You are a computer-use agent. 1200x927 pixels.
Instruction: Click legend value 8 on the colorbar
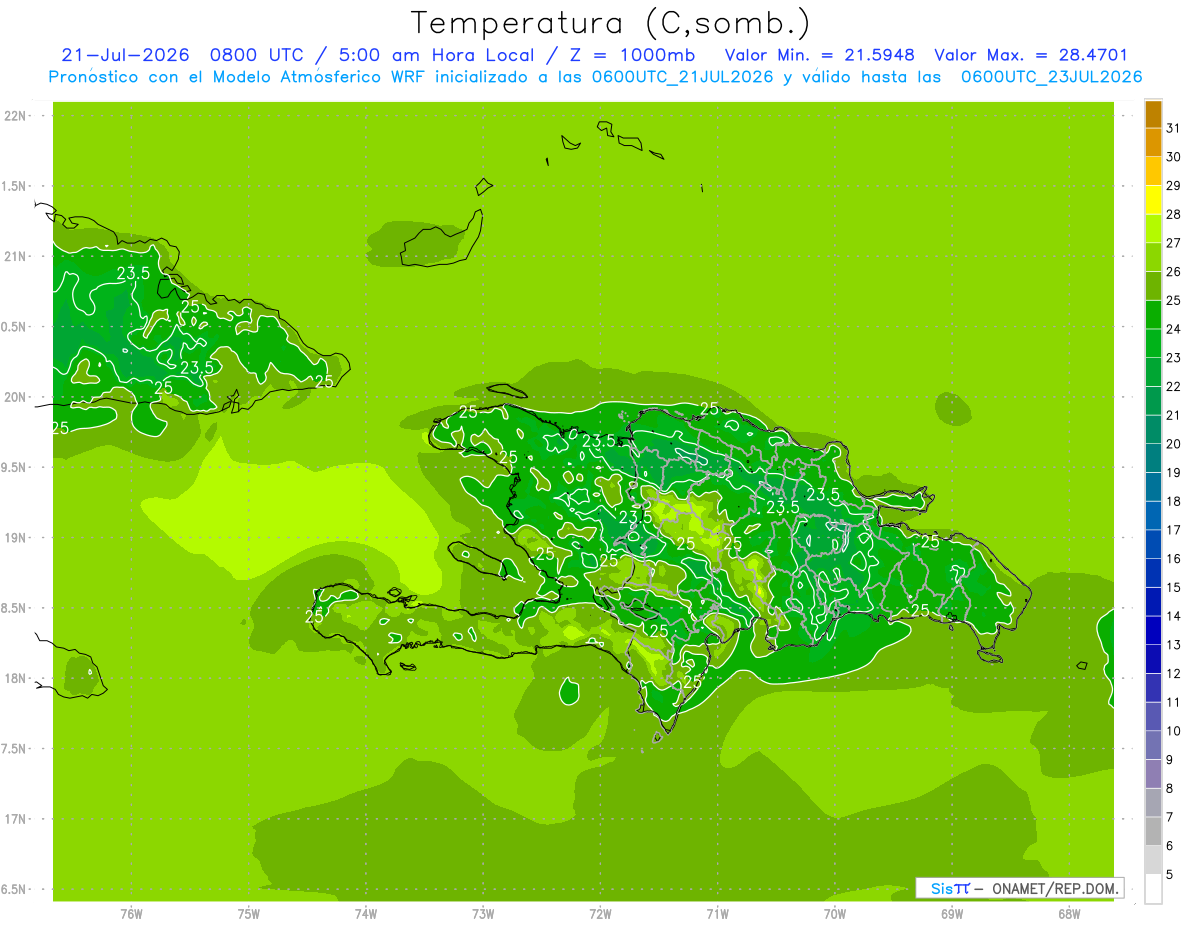click(1170, 788)
